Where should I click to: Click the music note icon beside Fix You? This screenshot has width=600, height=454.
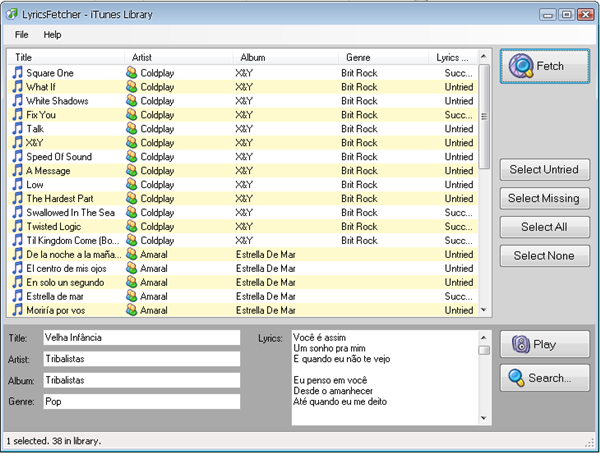(16, 115)
